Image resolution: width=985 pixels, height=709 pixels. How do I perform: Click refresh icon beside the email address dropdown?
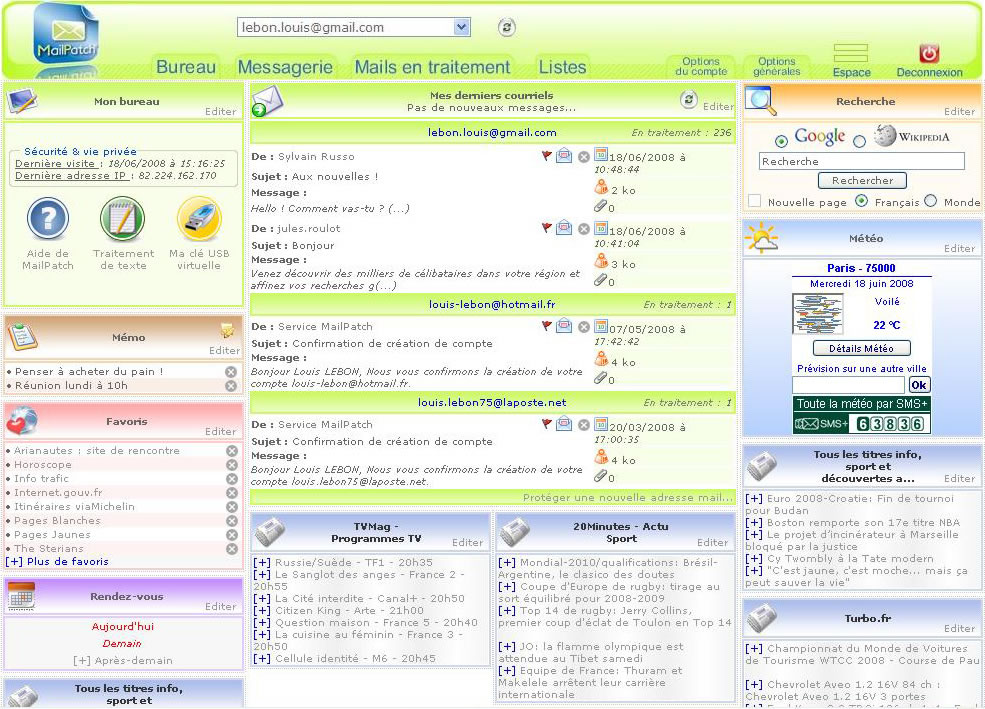click(x=507, y=28)
